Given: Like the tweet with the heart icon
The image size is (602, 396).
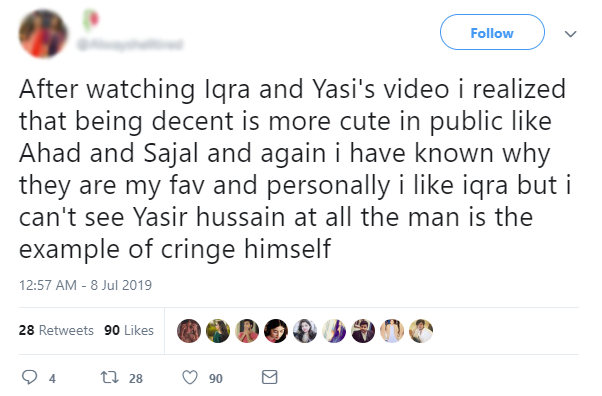Looking at the screenshot, I should coord(190,377).
